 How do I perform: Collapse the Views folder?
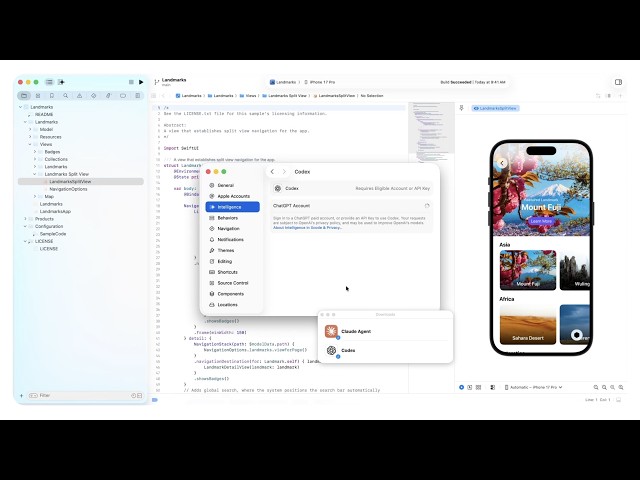30,144
